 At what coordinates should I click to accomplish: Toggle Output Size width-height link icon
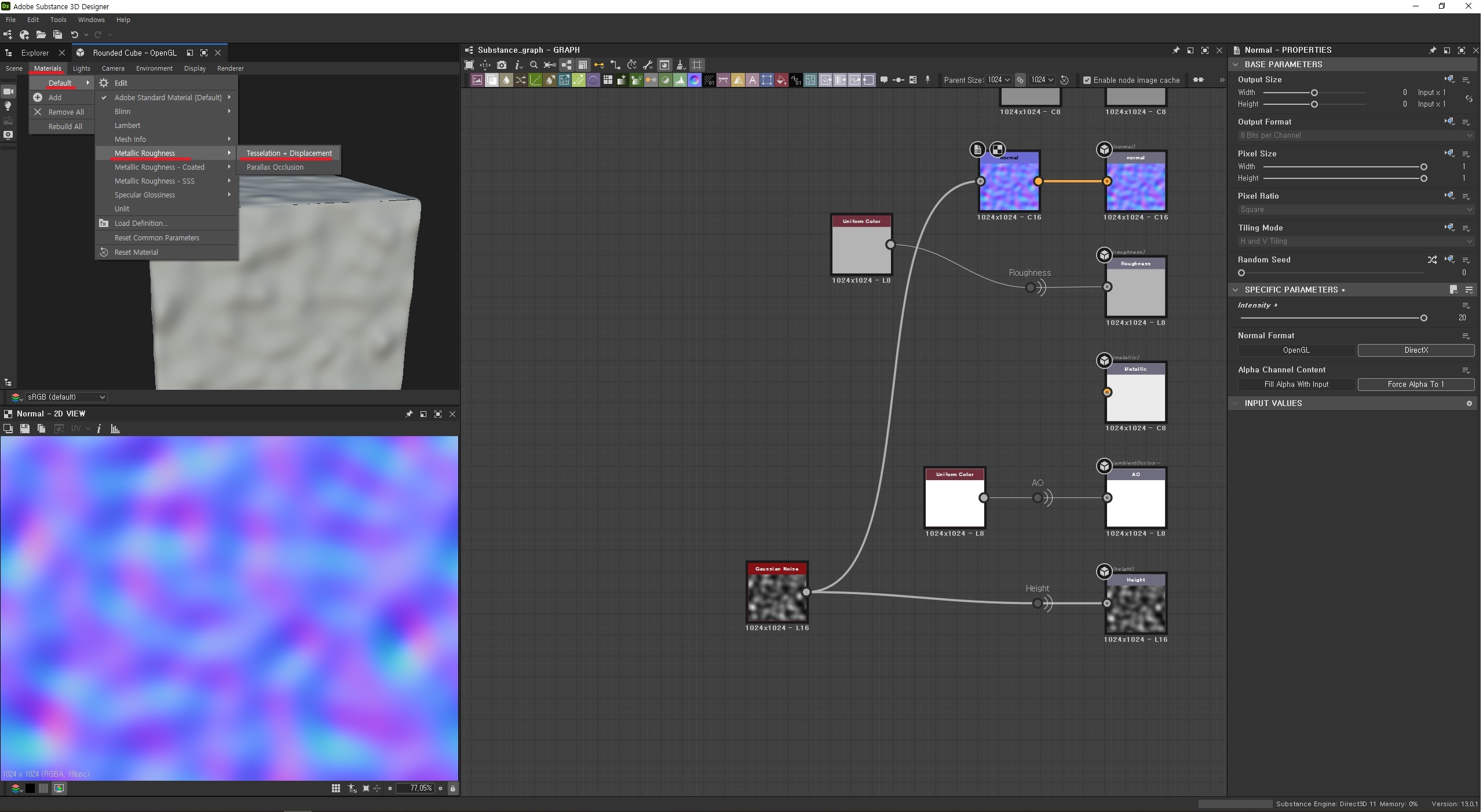1469,98
